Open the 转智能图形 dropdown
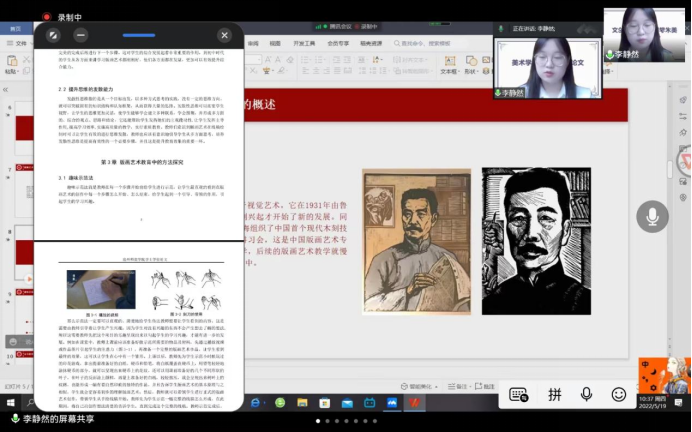The width and height of the screenshot is (692, 432). [411, 71]
